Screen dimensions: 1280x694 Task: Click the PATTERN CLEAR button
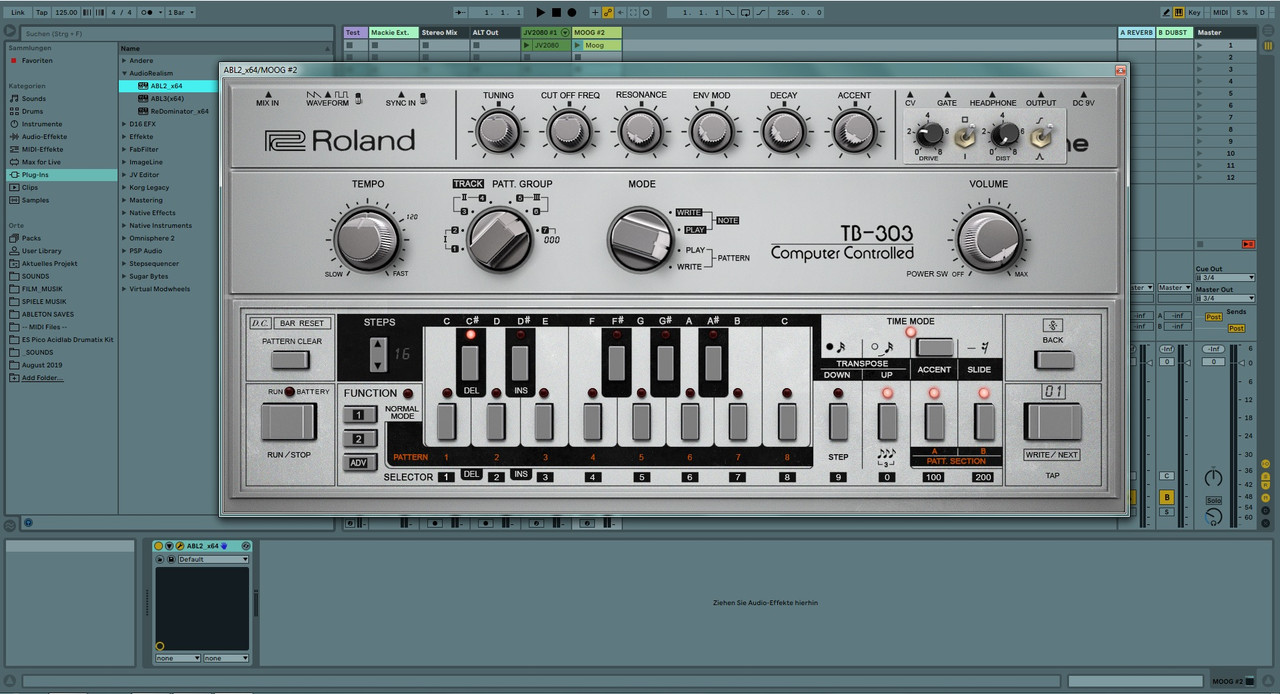click(x=291, y=360)
